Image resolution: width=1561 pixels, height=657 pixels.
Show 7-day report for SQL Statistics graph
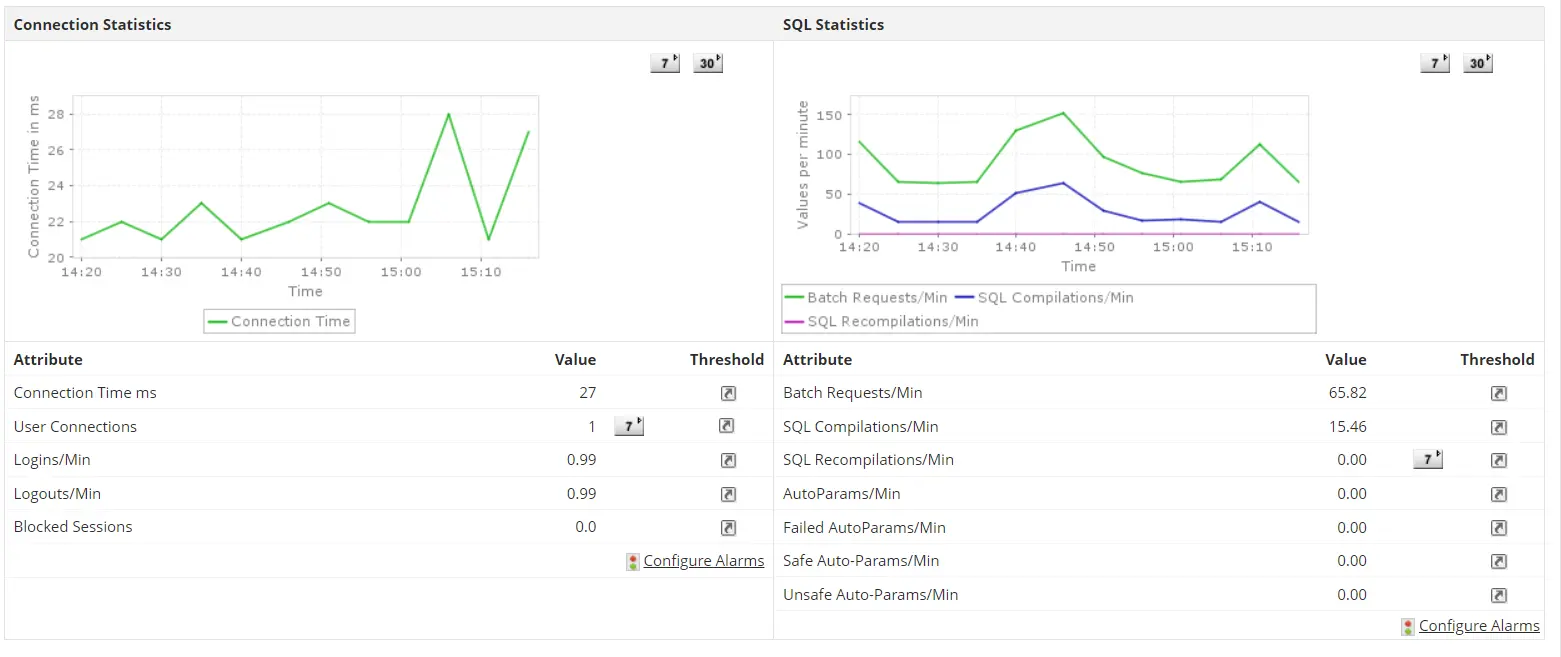click(x=1434, y=63)
